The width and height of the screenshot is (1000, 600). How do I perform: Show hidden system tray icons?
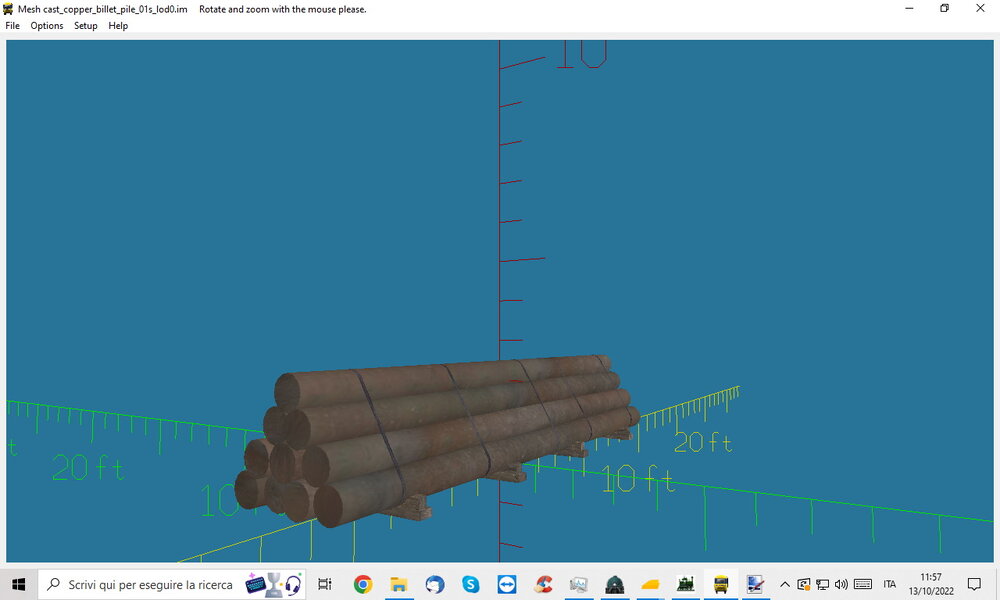click(785, 584)
